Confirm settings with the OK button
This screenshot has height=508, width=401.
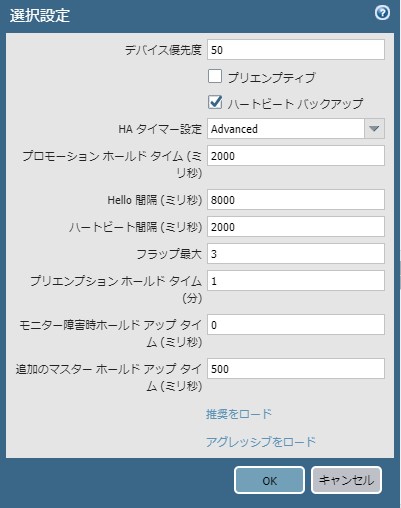(x=269, y=480)
